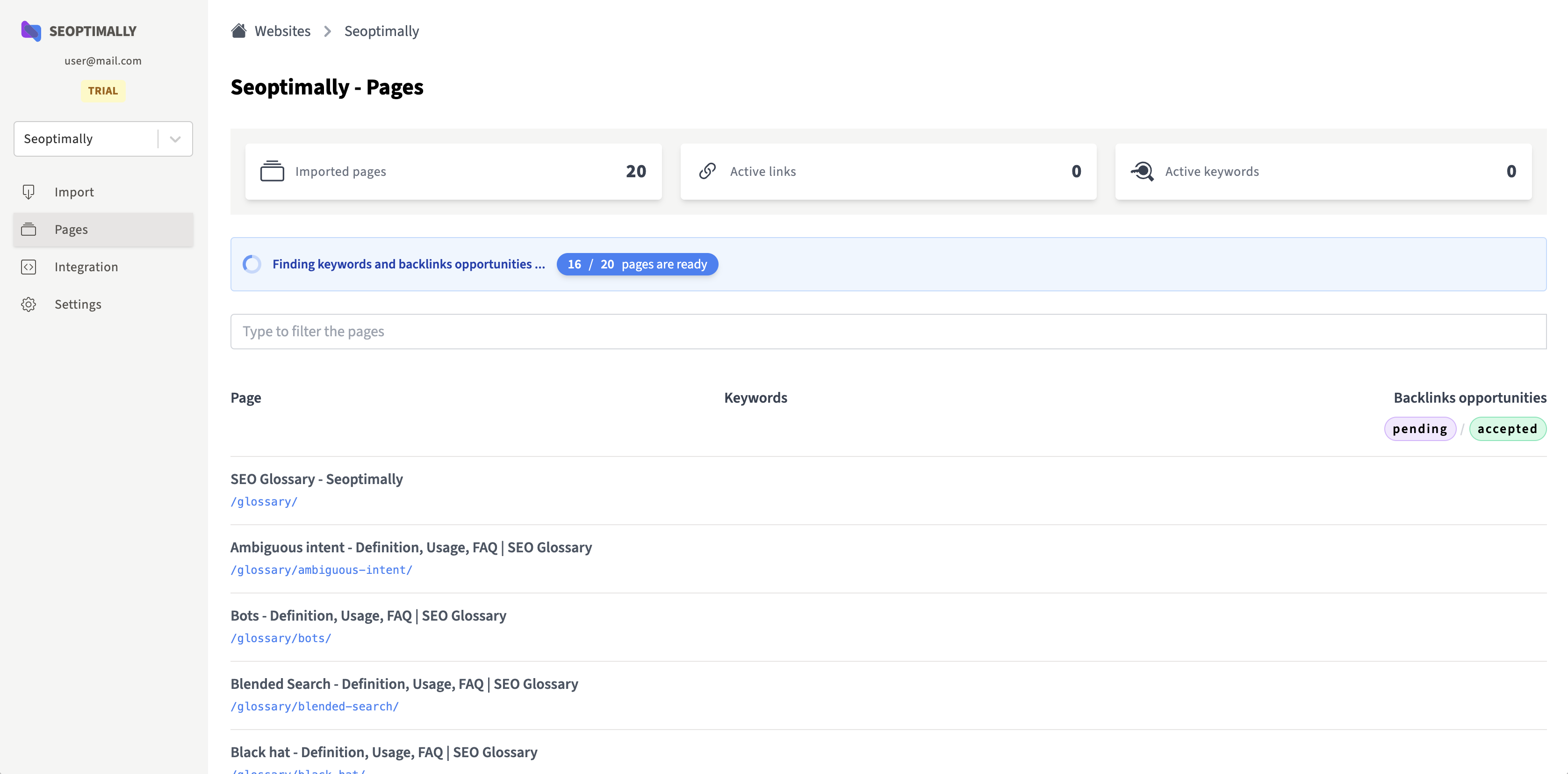Open the Seoptimally website selector dropdown
This screenshot has width=1568, height=774.
click(103, 139)
